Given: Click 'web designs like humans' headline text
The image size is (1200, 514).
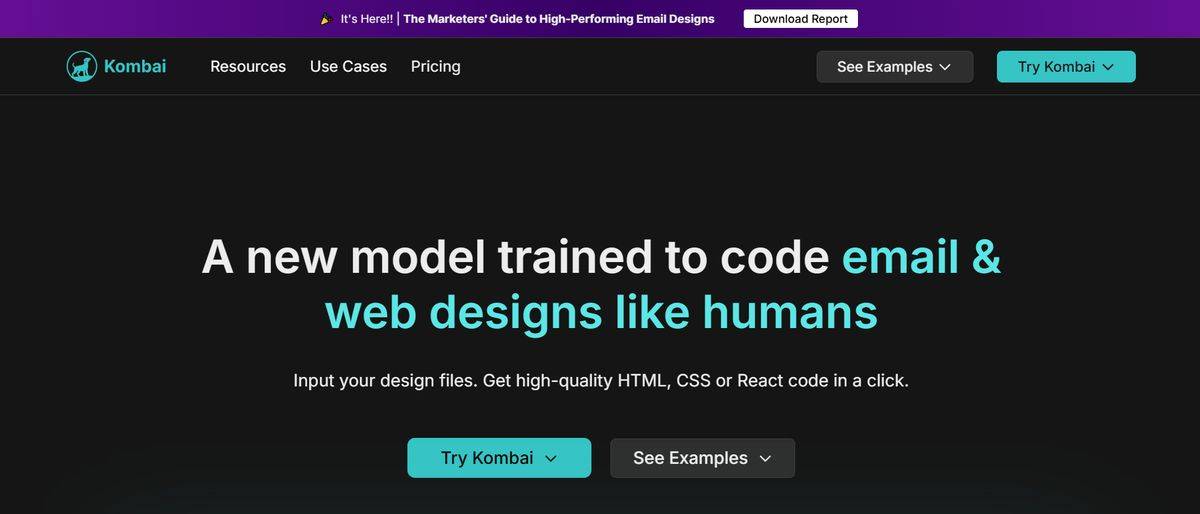Looking at the screenshot, I should pos(601,312).
